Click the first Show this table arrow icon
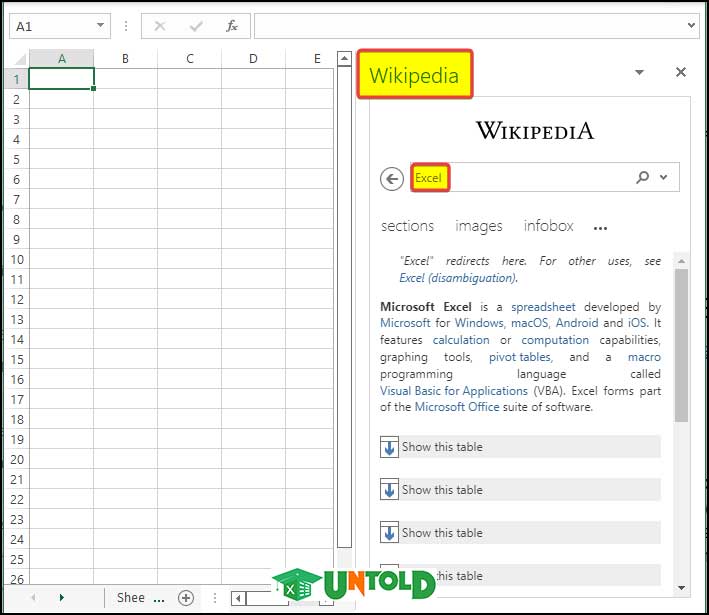Image resolution: width=709 pixels, height=615 pixels. tap(389, 447)
